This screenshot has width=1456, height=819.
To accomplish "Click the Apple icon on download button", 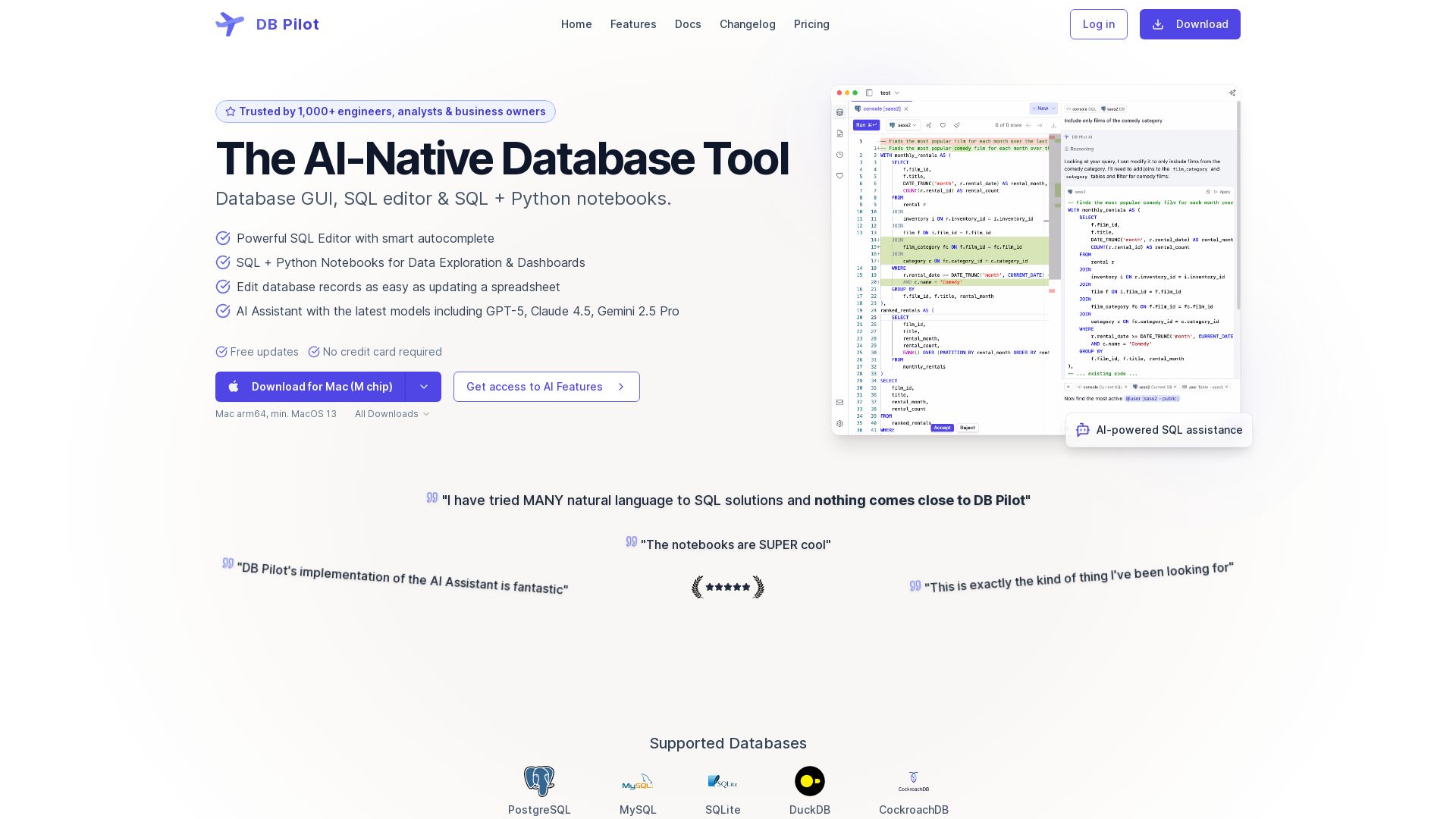I will point(234,387).
